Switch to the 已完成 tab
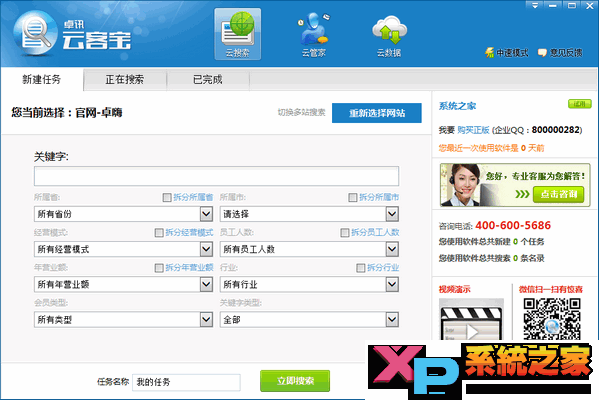This screenshot has width=599, height=400. [x=208, y=79]
